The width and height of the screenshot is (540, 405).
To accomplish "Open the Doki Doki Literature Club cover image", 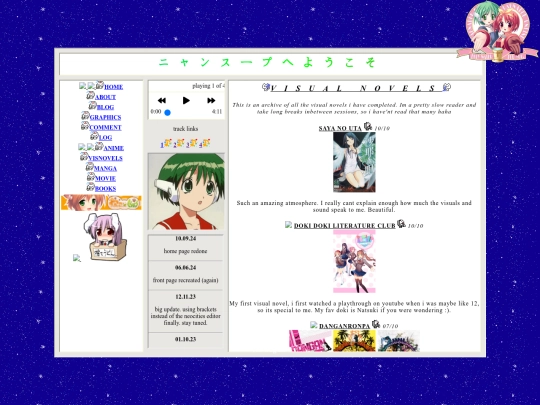I will pyautogui.click(x=354, y=262).
